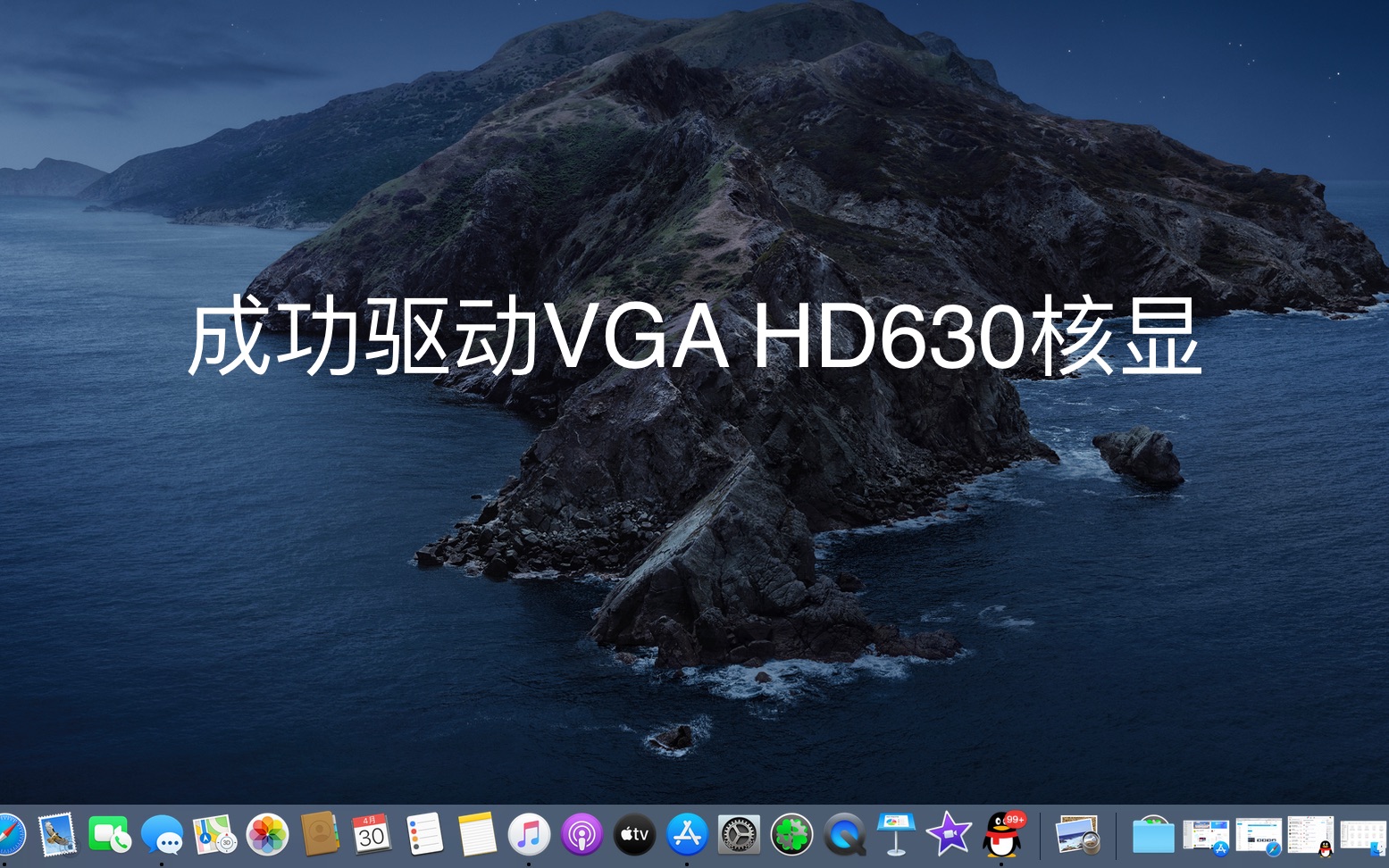The image size is (1389, 868).
Task: Launch the Apple TV app
Action: point(634,835)
